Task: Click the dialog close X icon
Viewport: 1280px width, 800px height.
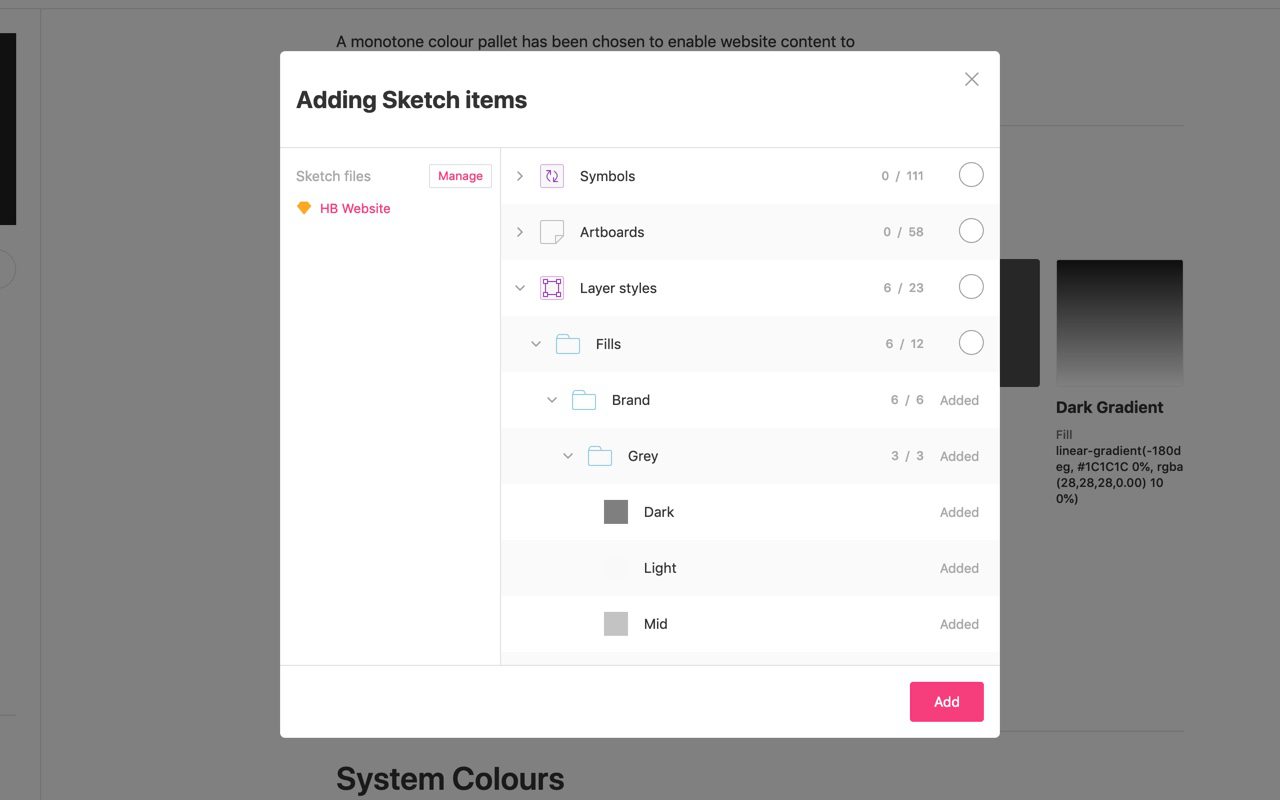Action: (x=971, y=78)
